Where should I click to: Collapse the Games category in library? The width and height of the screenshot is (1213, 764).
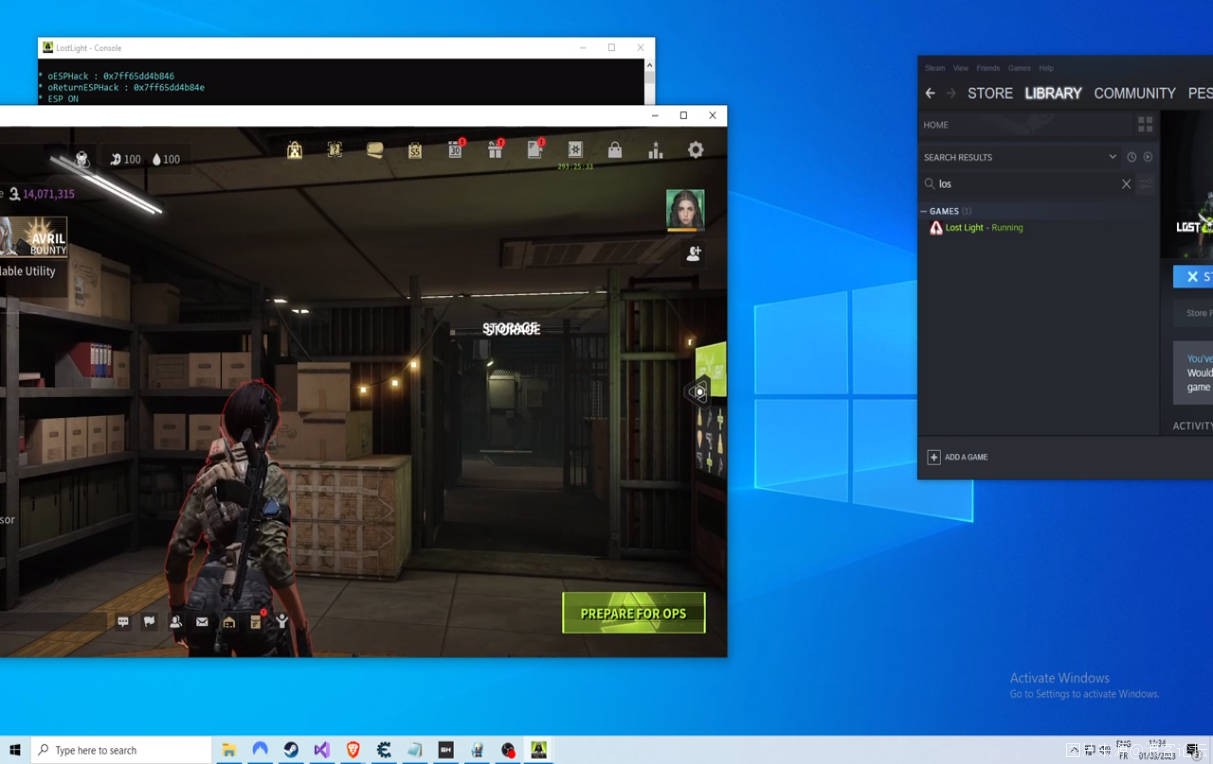924,212
